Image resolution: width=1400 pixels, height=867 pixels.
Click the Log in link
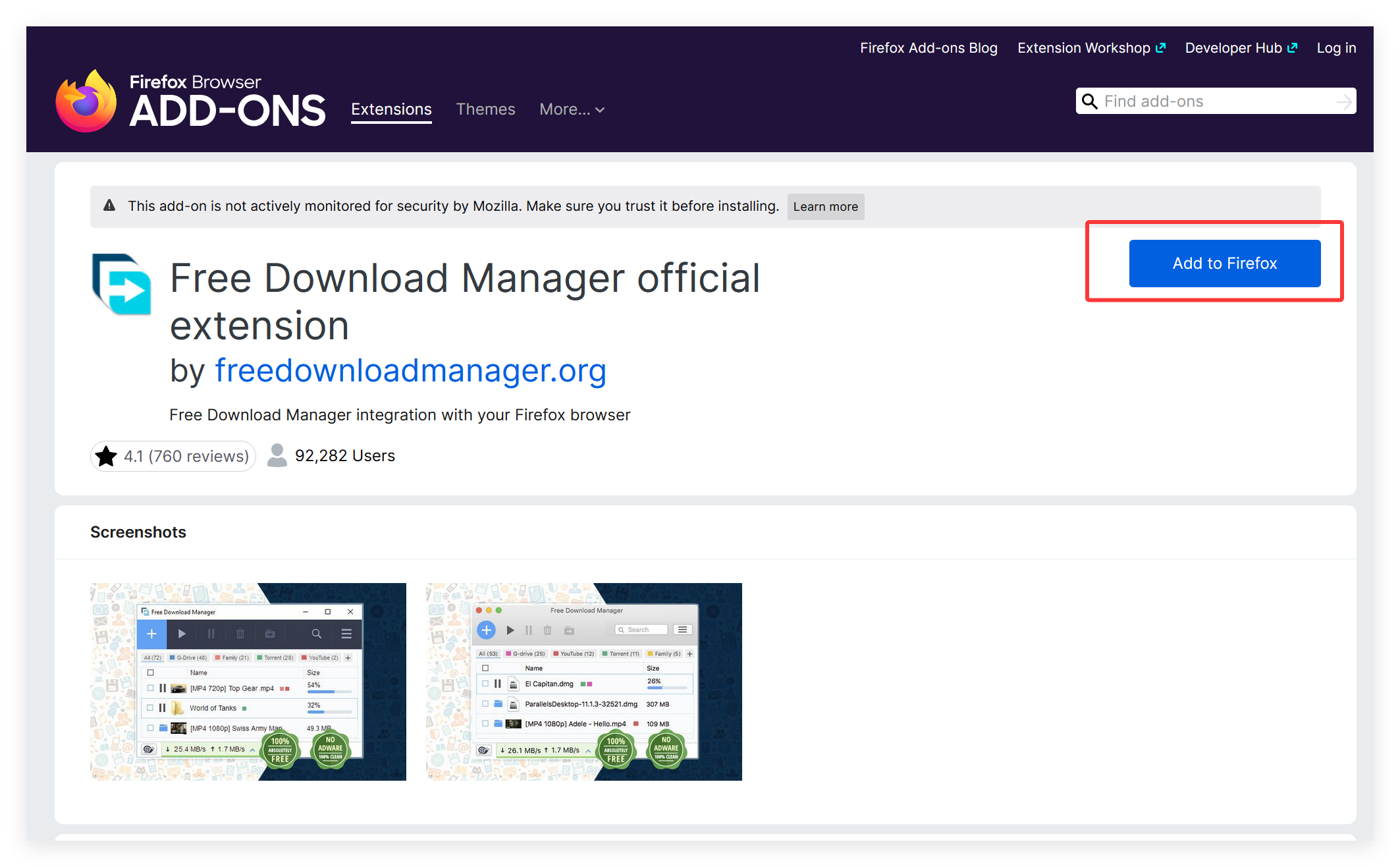[1336, 47]
